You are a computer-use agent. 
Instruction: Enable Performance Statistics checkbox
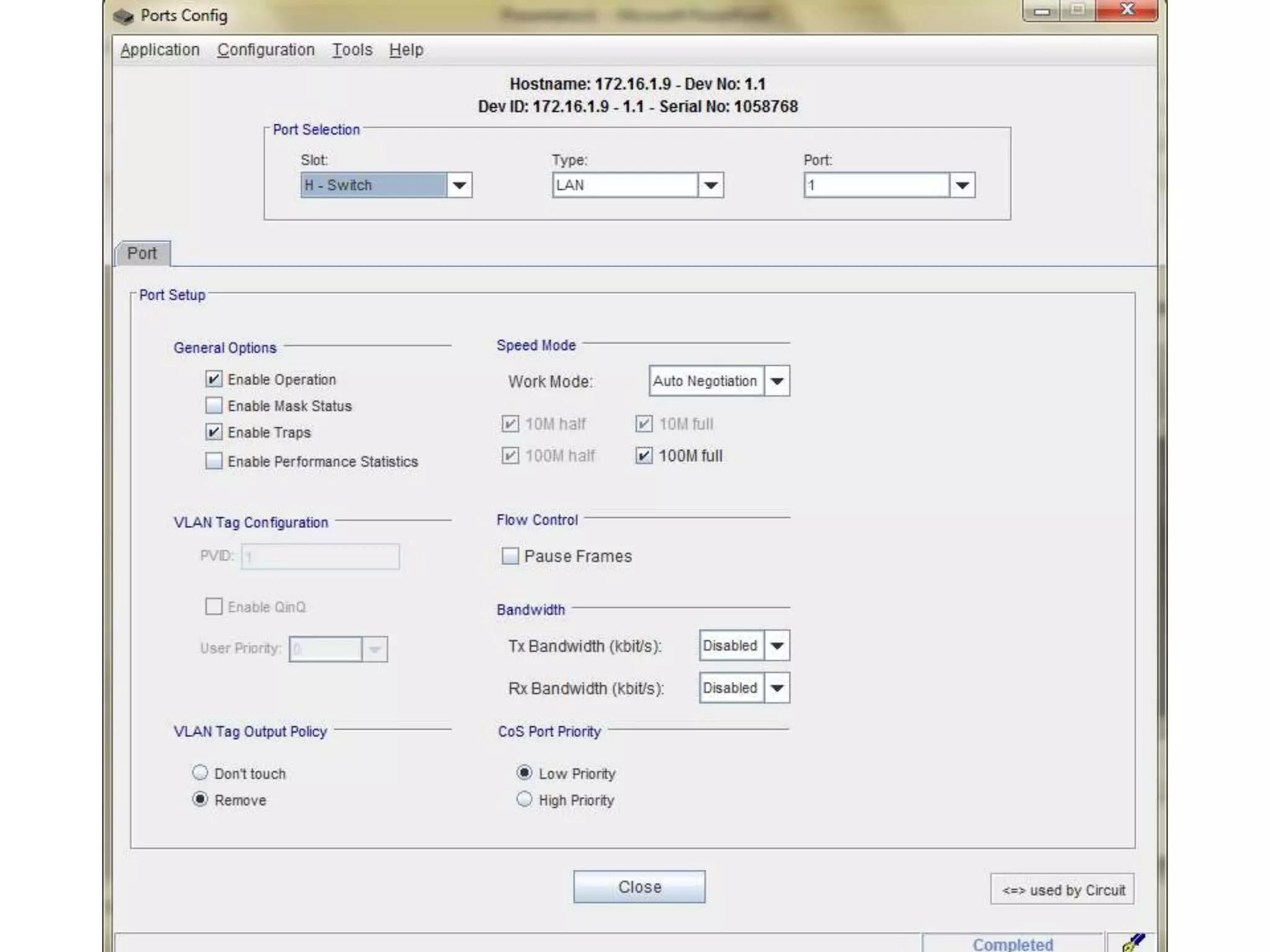coord(213,461)
